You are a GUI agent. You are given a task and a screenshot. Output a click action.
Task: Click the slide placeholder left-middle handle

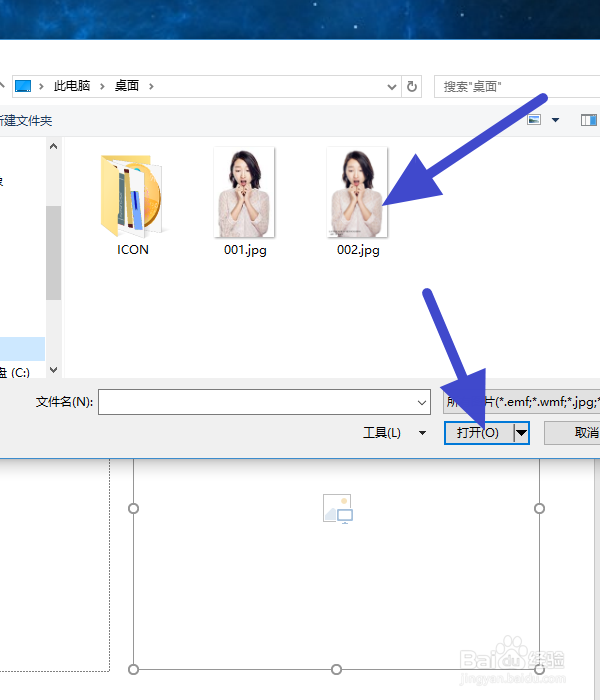pos(133,508)
